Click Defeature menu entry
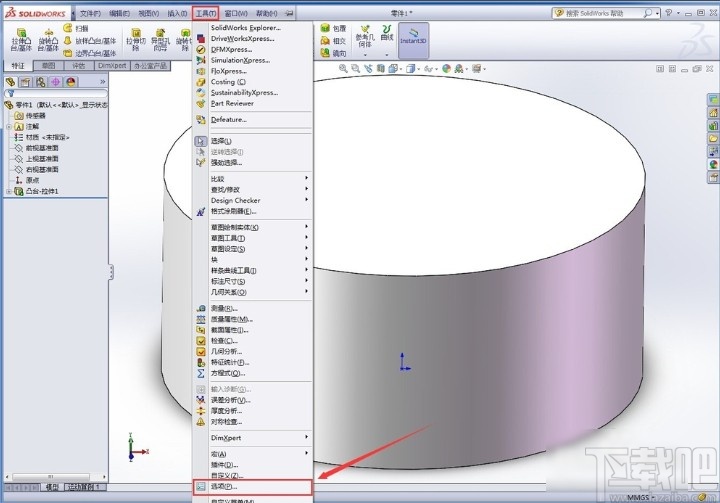This screenshot has height=503, width=720. (229, 119)
